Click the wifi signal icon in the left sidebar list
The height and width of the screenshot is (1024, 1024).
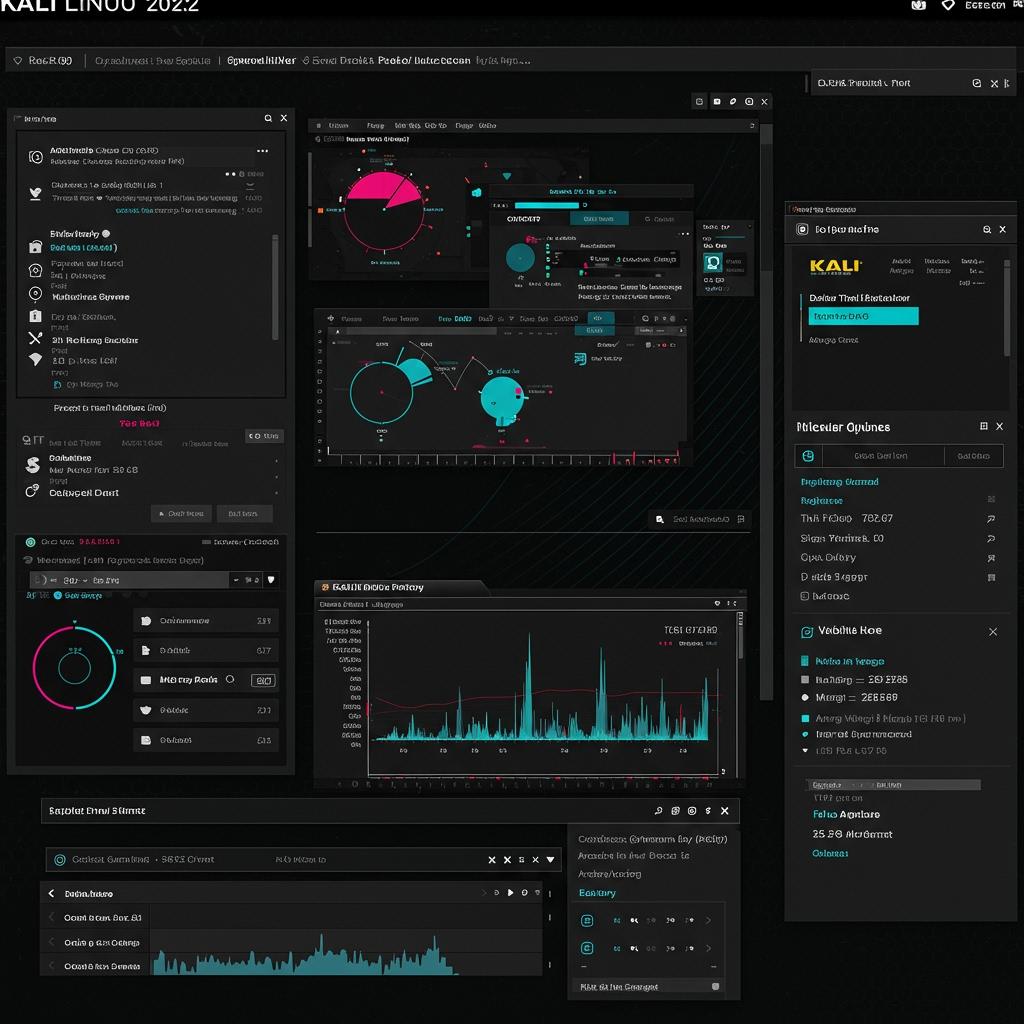35,359
